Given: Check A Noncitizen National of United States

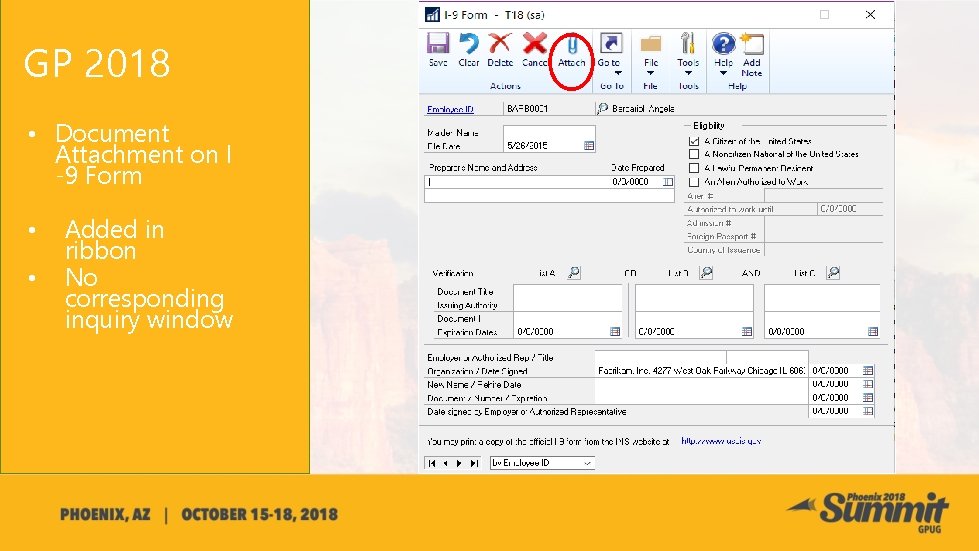Looking at the screenshot, I should pyautogui.click(x=694, y=154).
